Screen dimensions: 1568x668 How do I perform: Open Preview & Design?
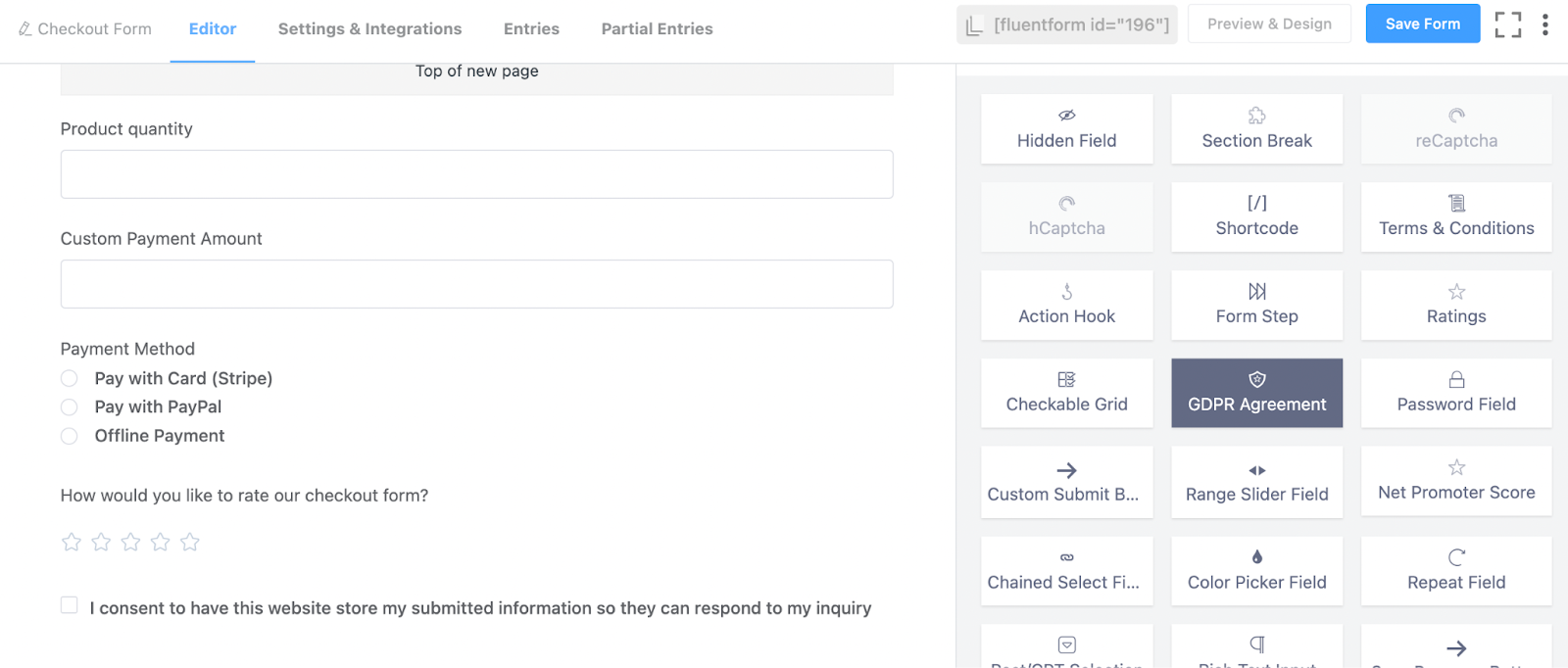1269,24
